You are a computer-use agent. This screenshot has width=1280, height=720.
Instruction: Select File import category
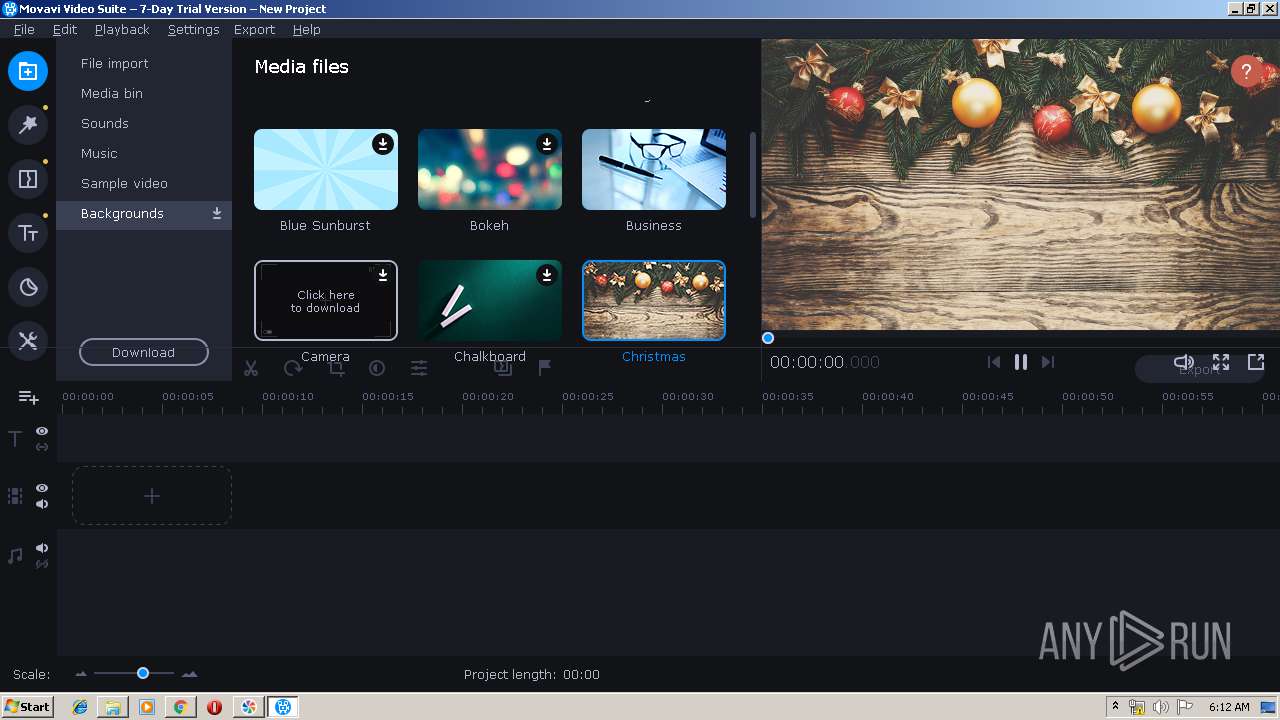[x=144, y=63]
